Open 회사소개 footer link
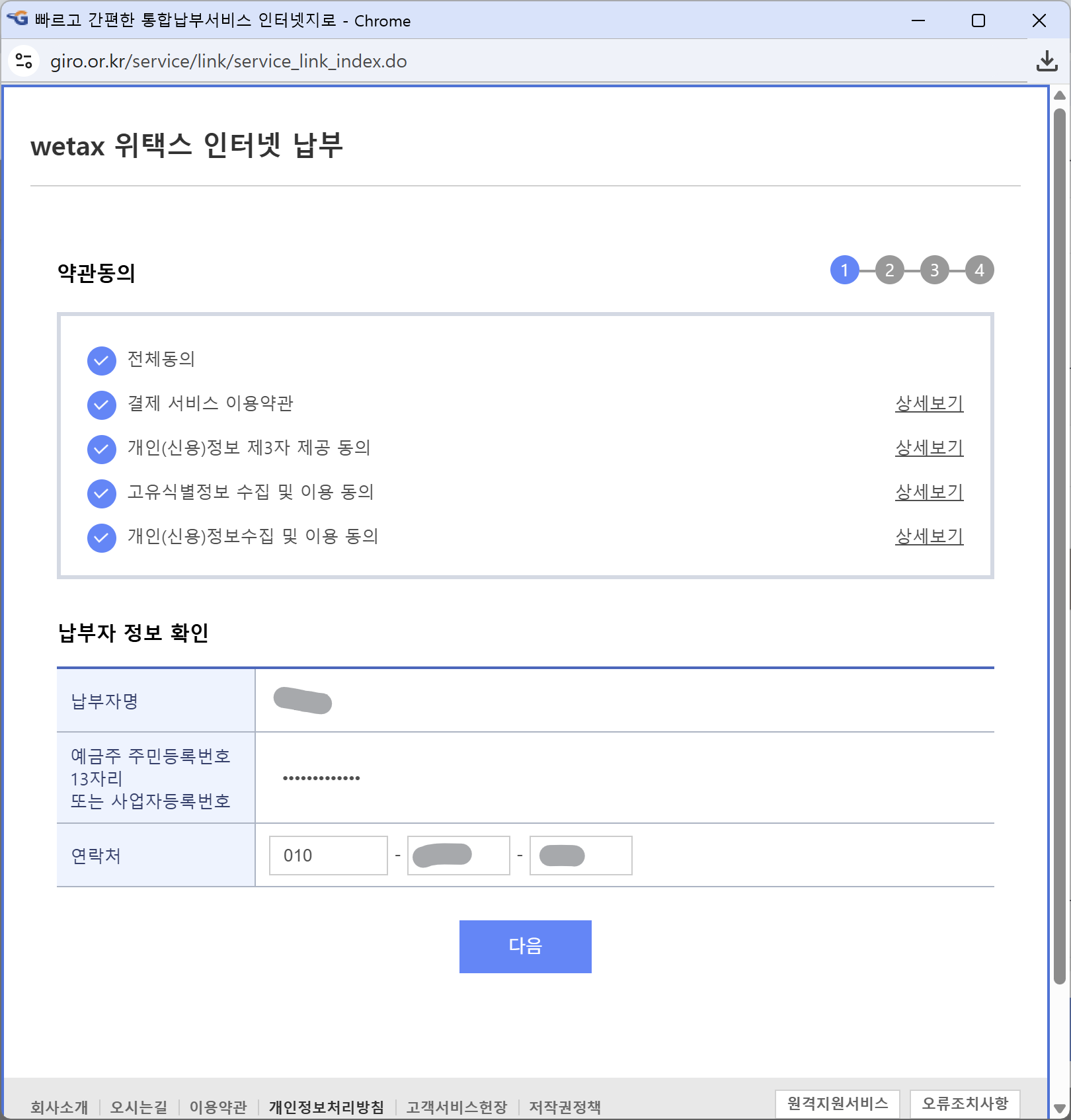1071x1120 pixels. pos(59,1107)
